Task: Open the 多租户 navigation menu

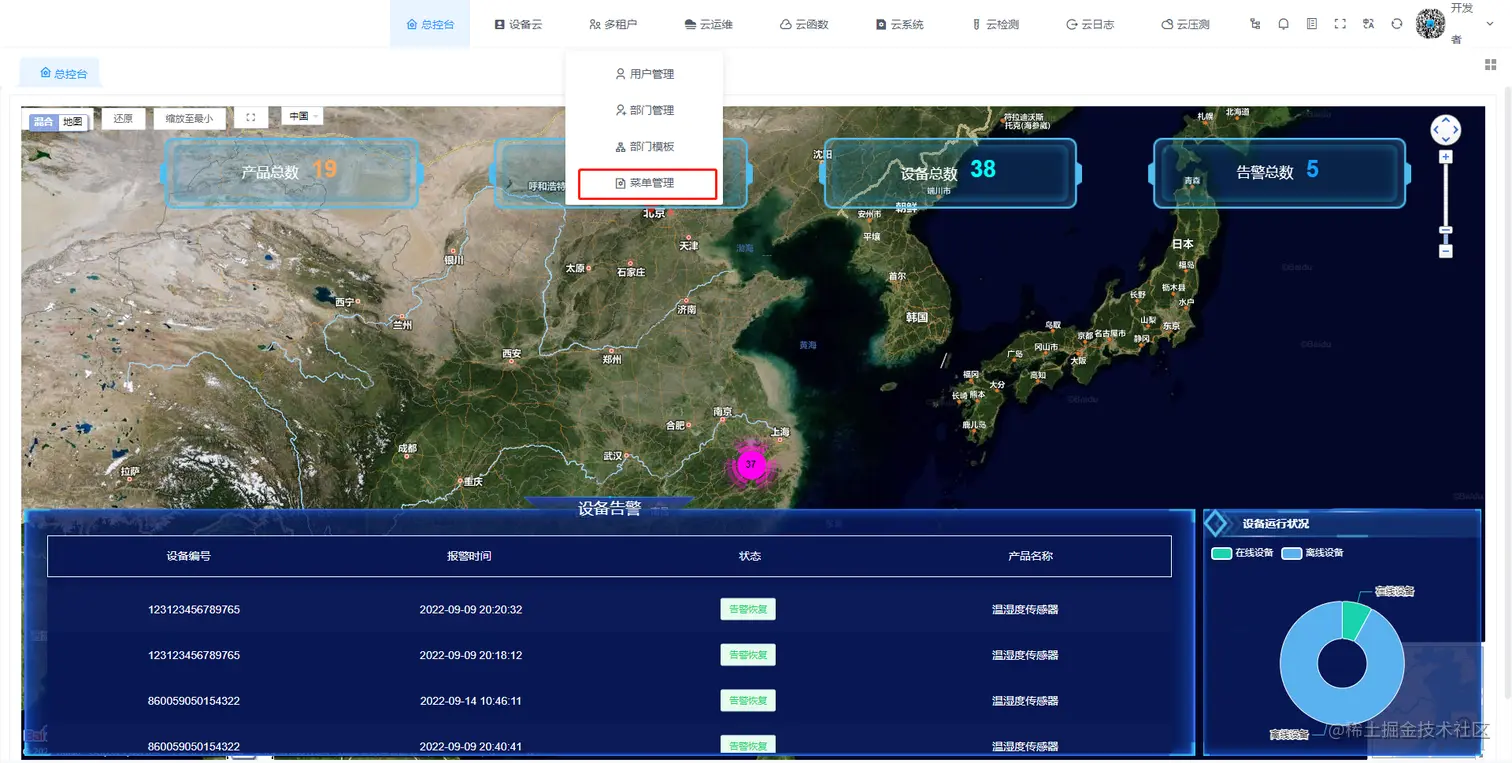Action: click(x=613, y=24)
